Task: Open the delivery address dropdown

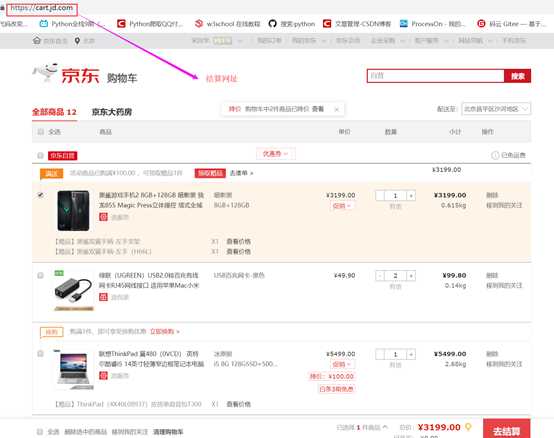Action: pos(496,109)
